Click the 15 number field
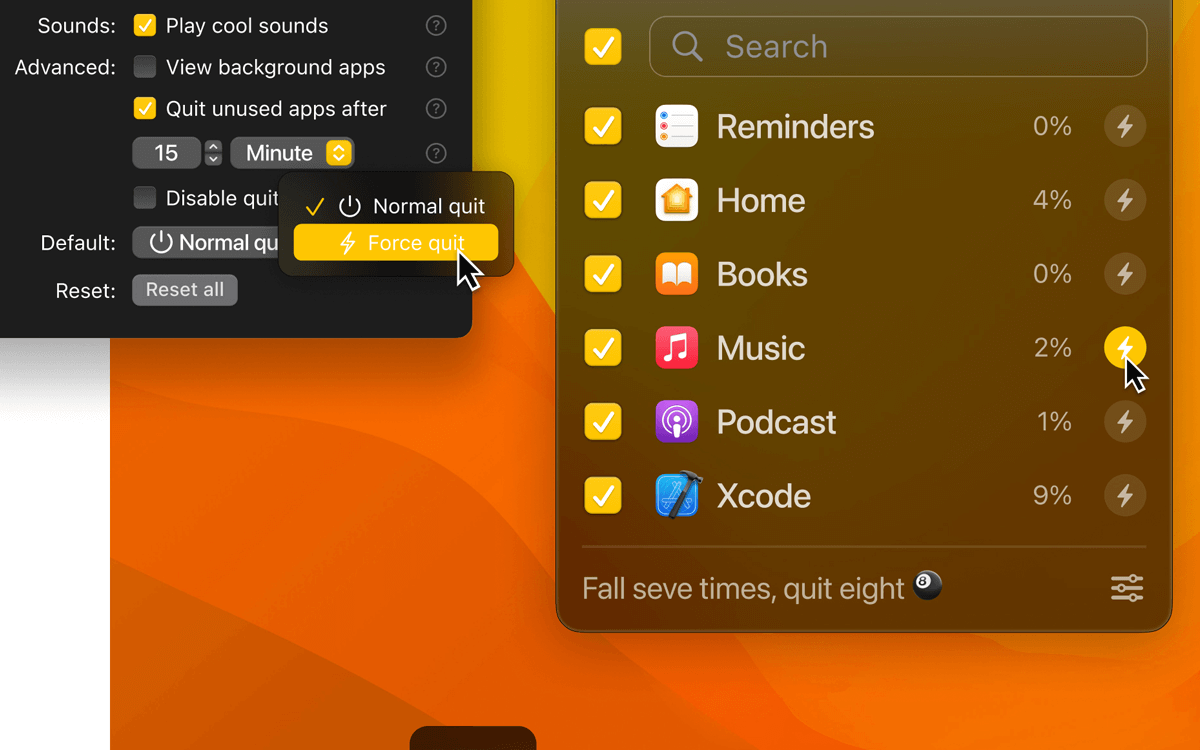This screenshot has width=1200, height=750. coord(167,153)
